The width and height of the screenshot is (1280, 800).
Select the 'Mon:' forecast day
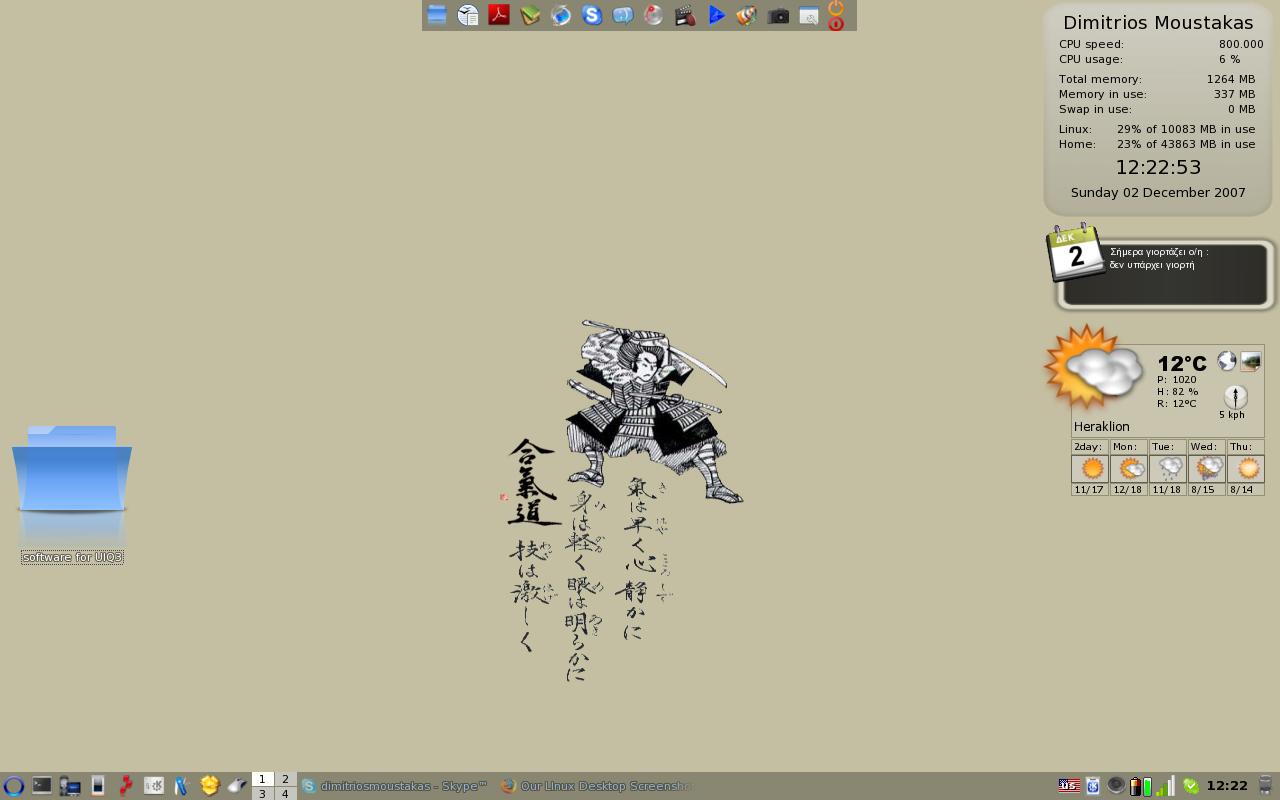[1128, 467]
